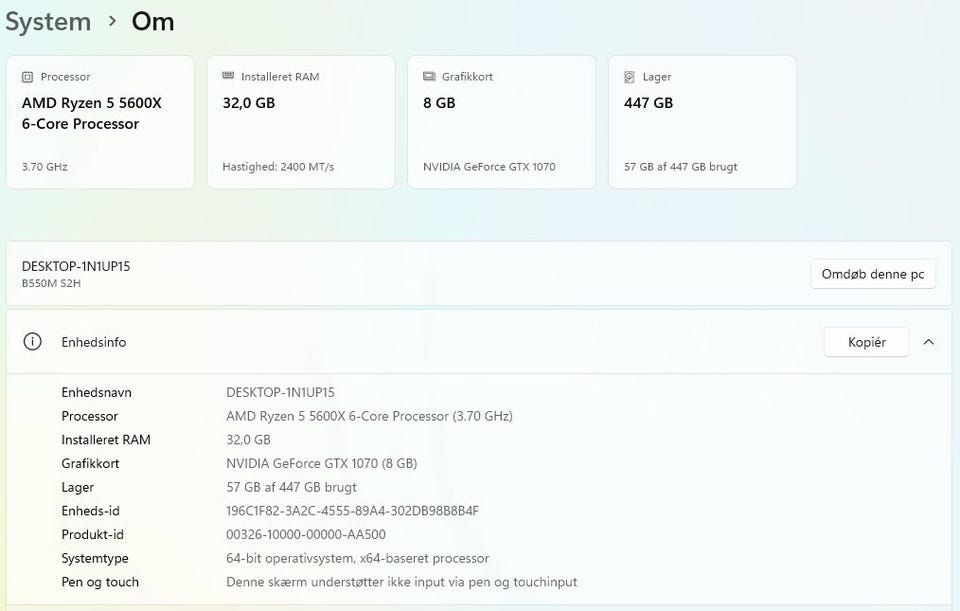Collapse the Enhedsinfo section chevron
Viewport: 960px width, 611px height.
(x=929, y=342)
